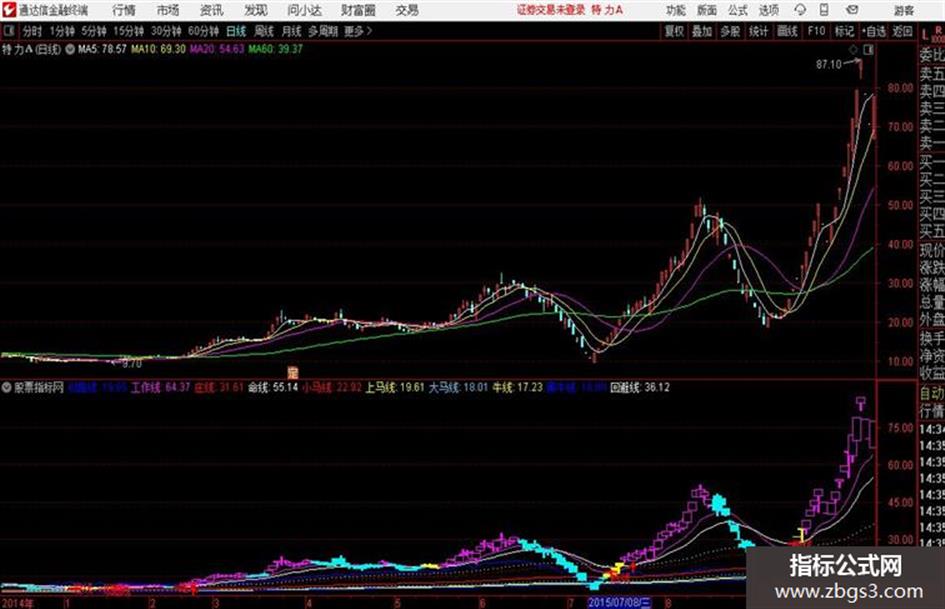Click the envelope message icon
The image size is (945, 609).
(x=852, y=10)
